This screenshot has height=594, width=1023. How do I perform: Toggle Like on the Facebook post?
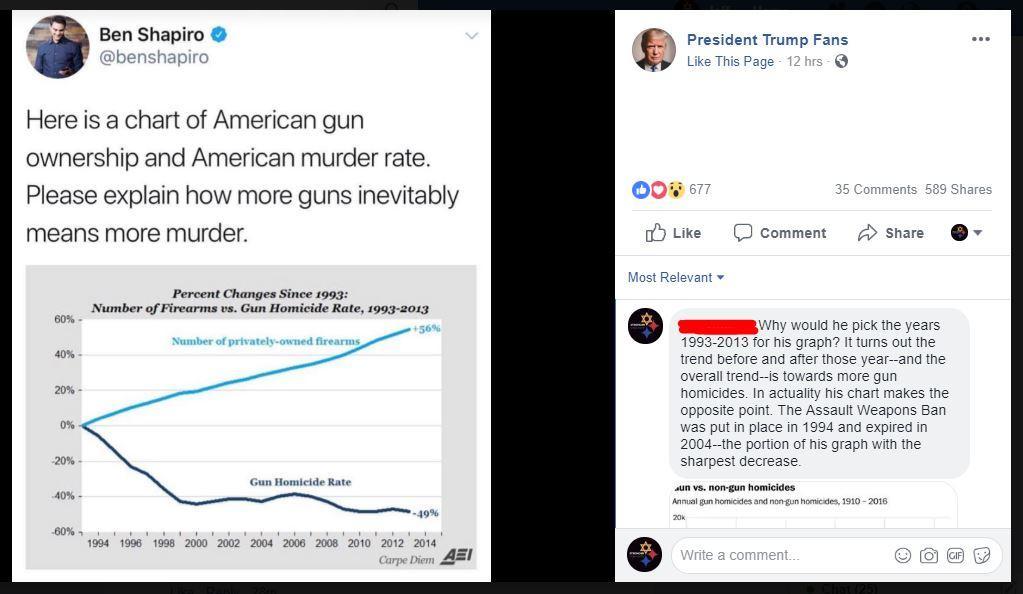pos(672,232)
